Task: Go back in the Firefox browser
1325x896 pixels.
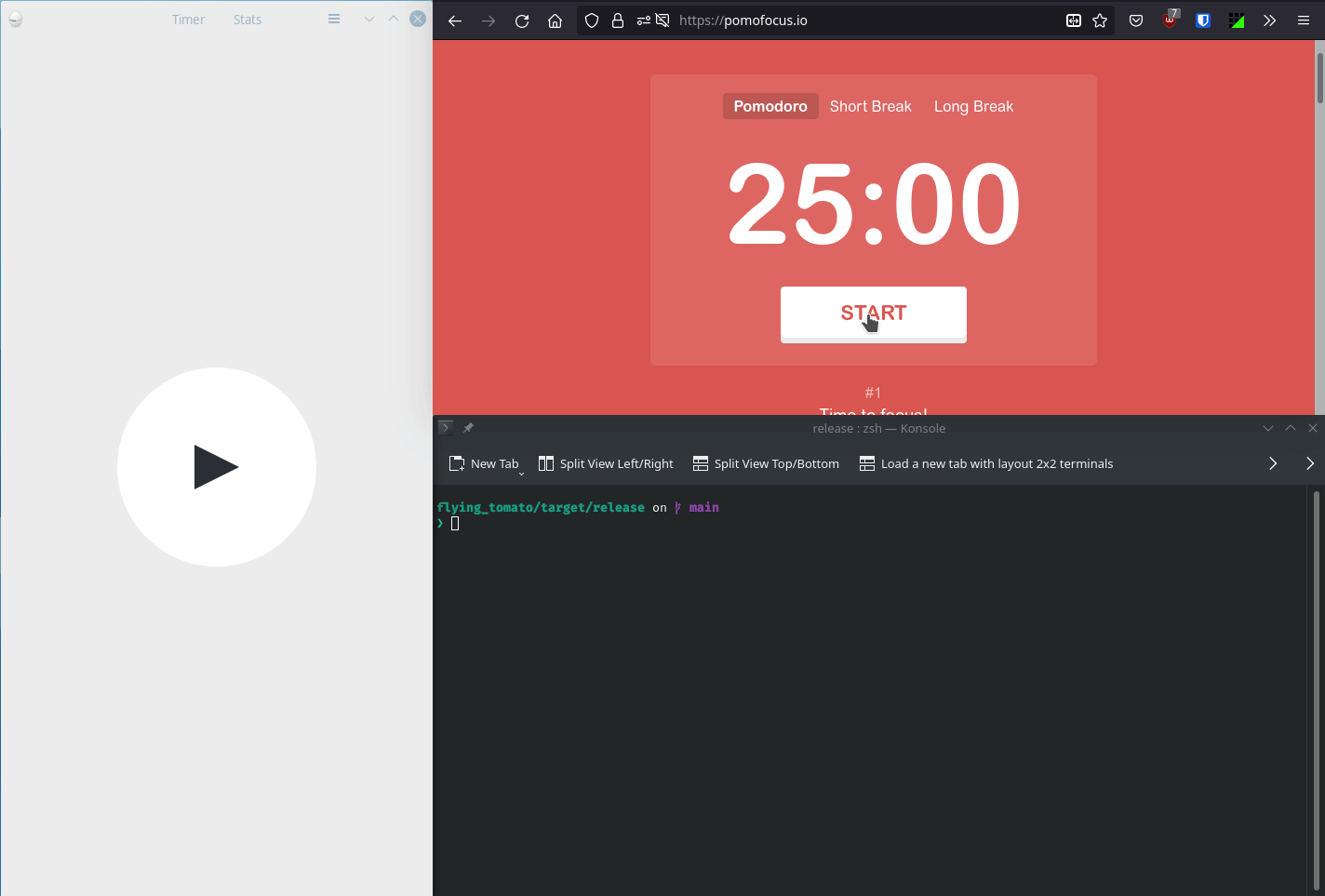Action: coord(455,20)
